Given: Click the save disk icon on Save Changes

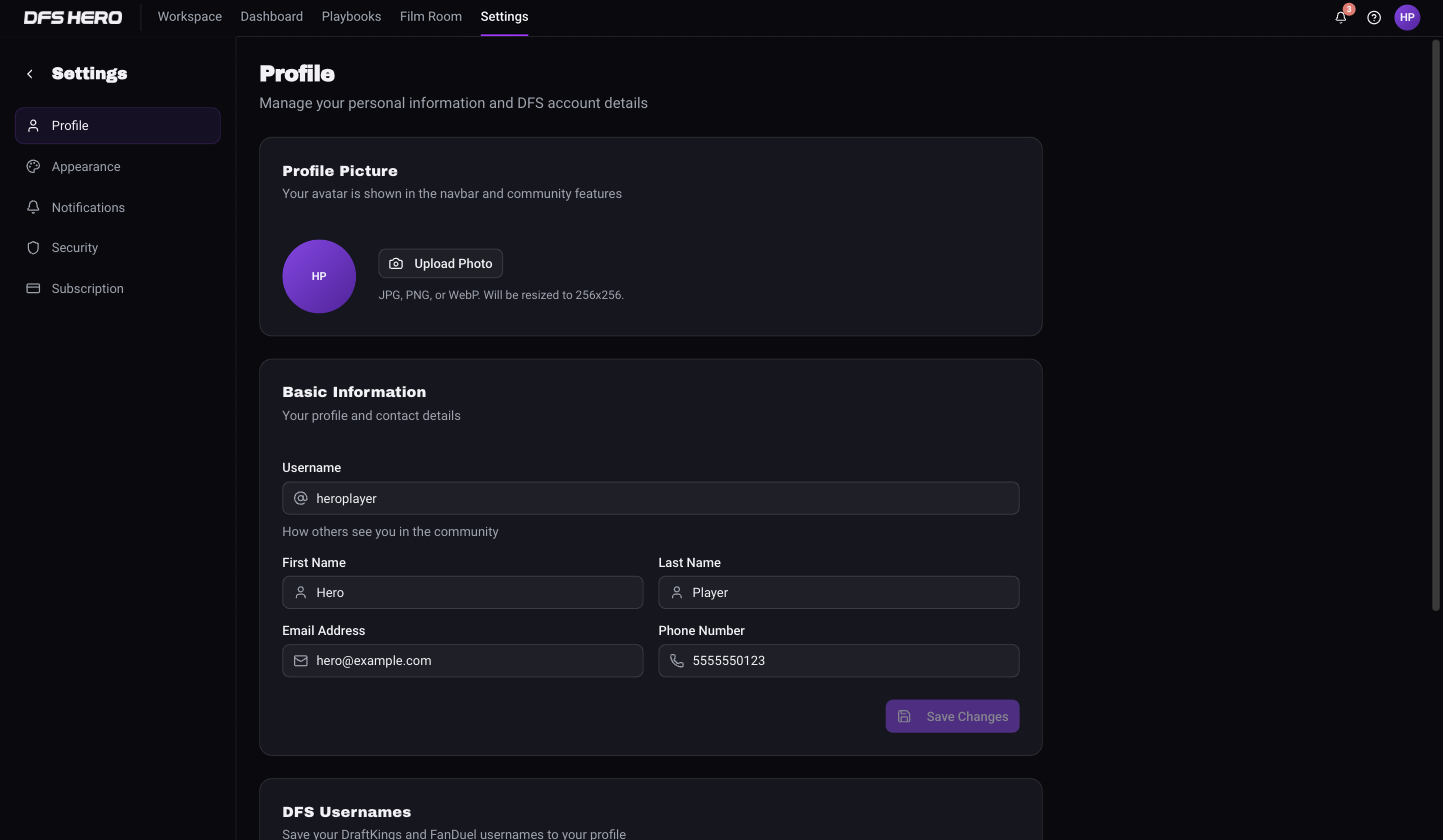Looking at the screenshot, I should [x=904, y=716].
